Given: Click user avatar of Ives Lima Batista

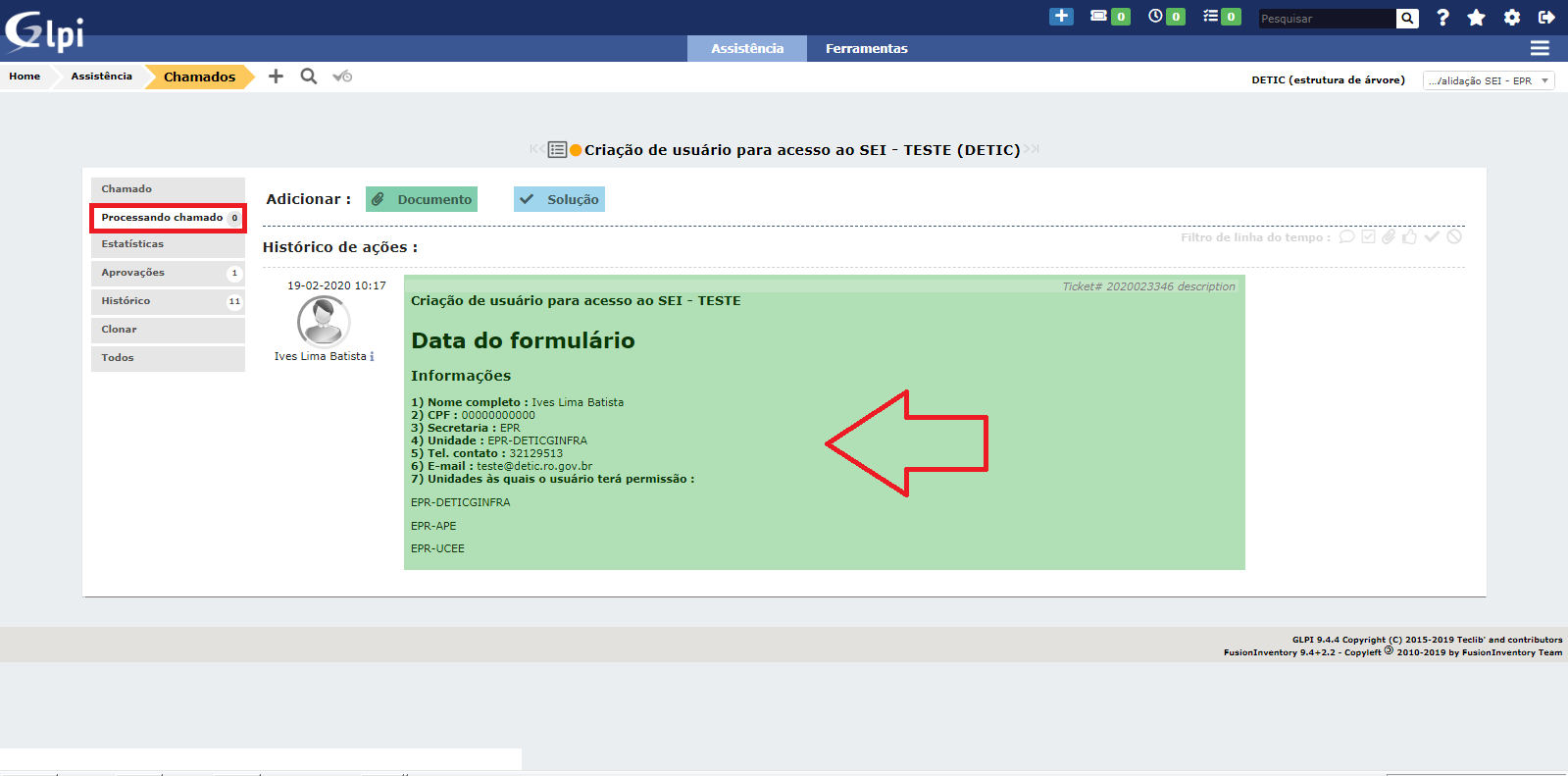Looking at the screenshot, I should [x=324, y=321].
